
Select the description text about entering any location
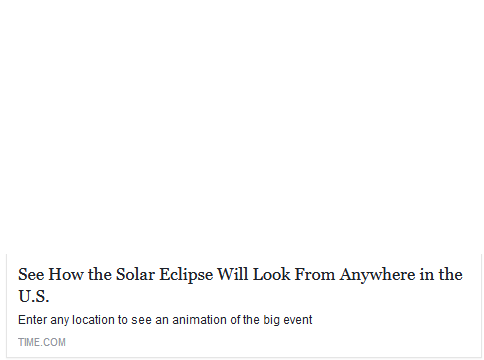(165, 320)
